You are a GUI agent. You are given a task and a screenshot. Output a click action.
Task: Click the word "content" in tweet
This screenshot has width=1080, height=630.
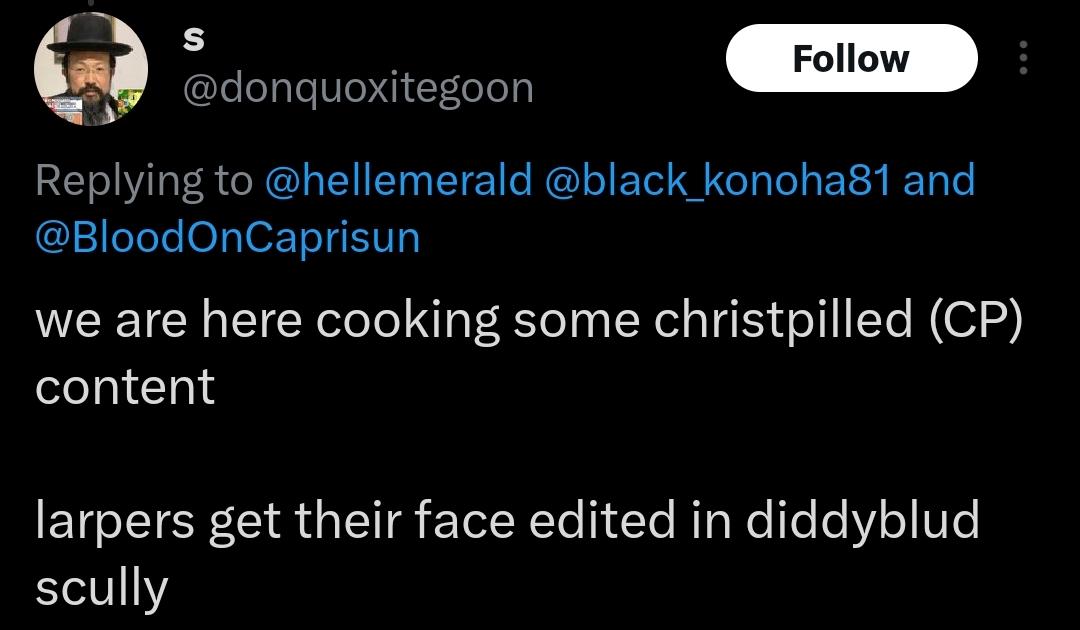pyautogui.click(x=125, y=386)
